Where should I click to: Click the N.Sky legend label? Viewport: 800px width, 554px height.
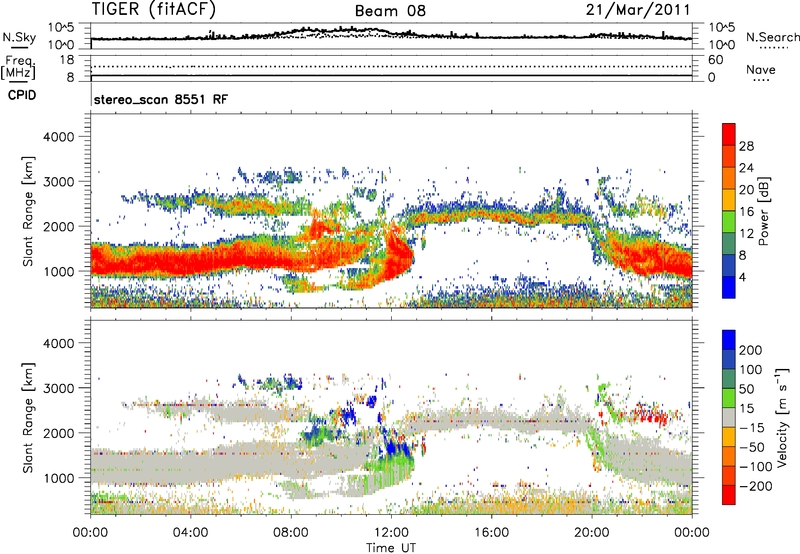coord(19,37)
